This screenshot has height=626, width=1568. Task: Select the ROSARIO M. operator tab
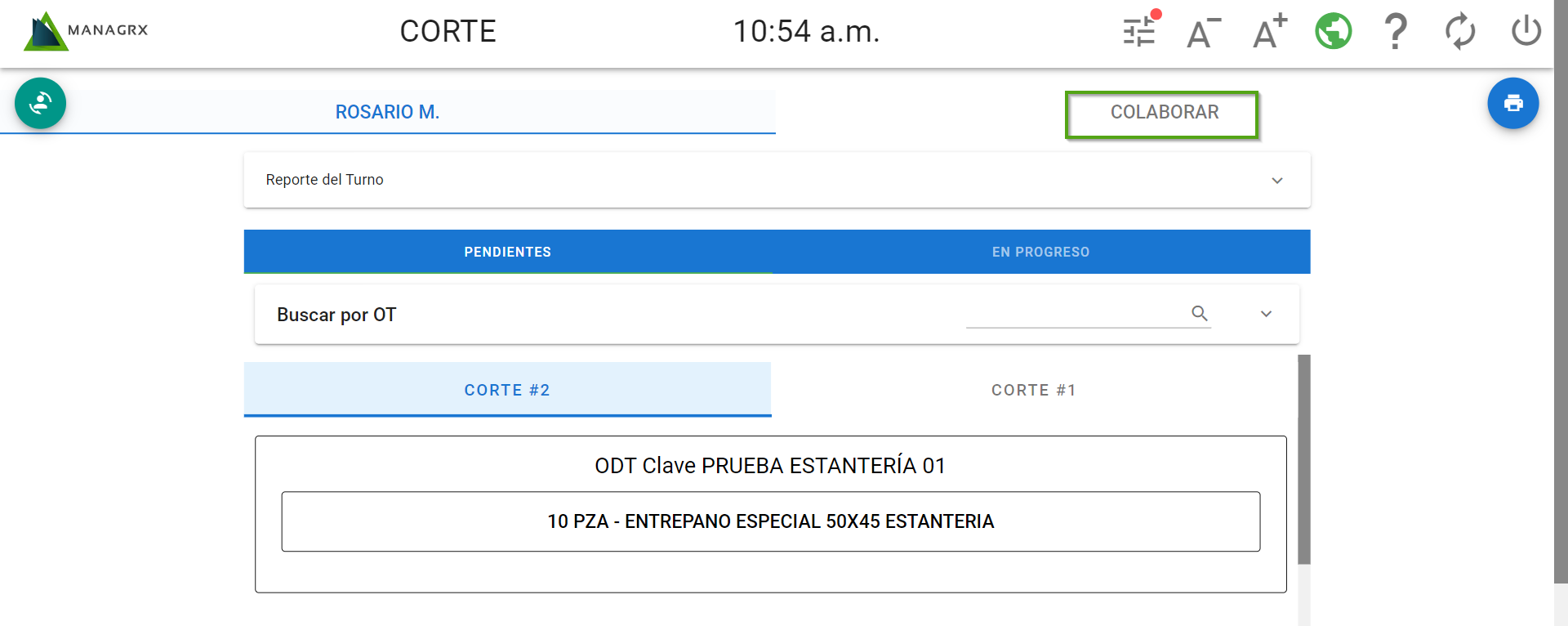click(387, 112)
